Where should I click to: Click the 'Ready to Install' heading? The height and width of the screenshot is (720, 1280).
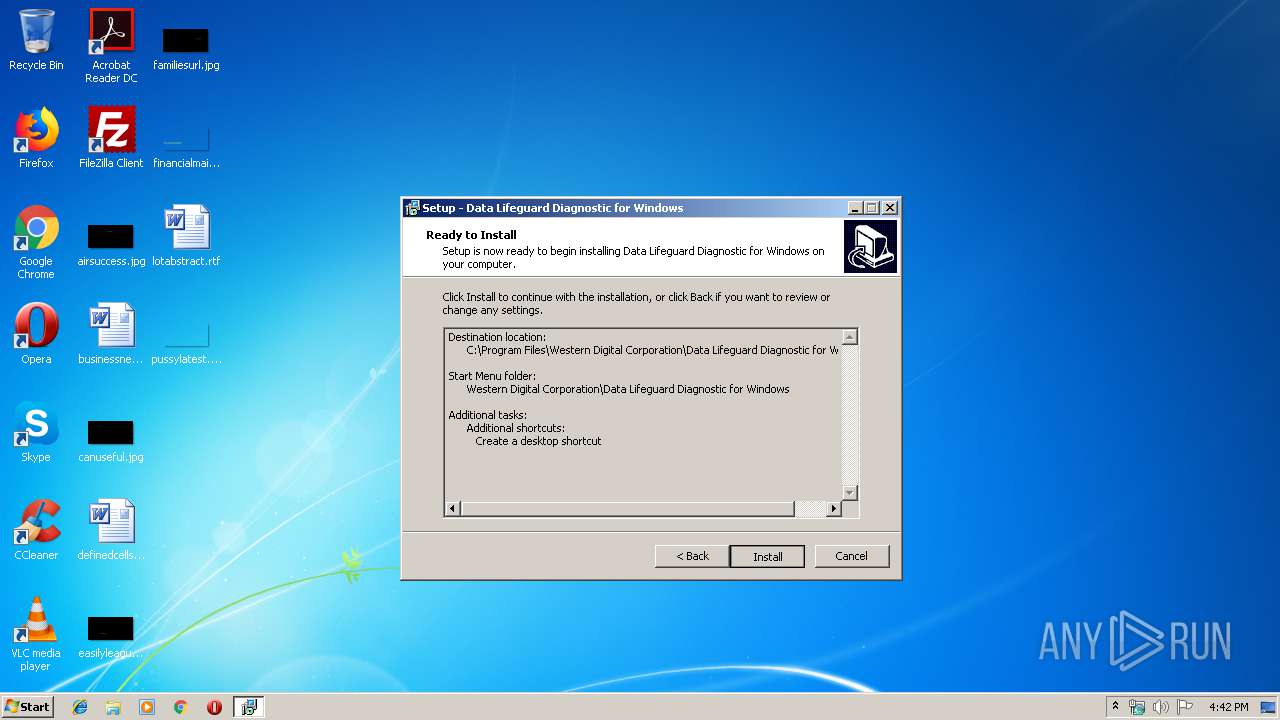pyautogui.click(x=471, y=235)
